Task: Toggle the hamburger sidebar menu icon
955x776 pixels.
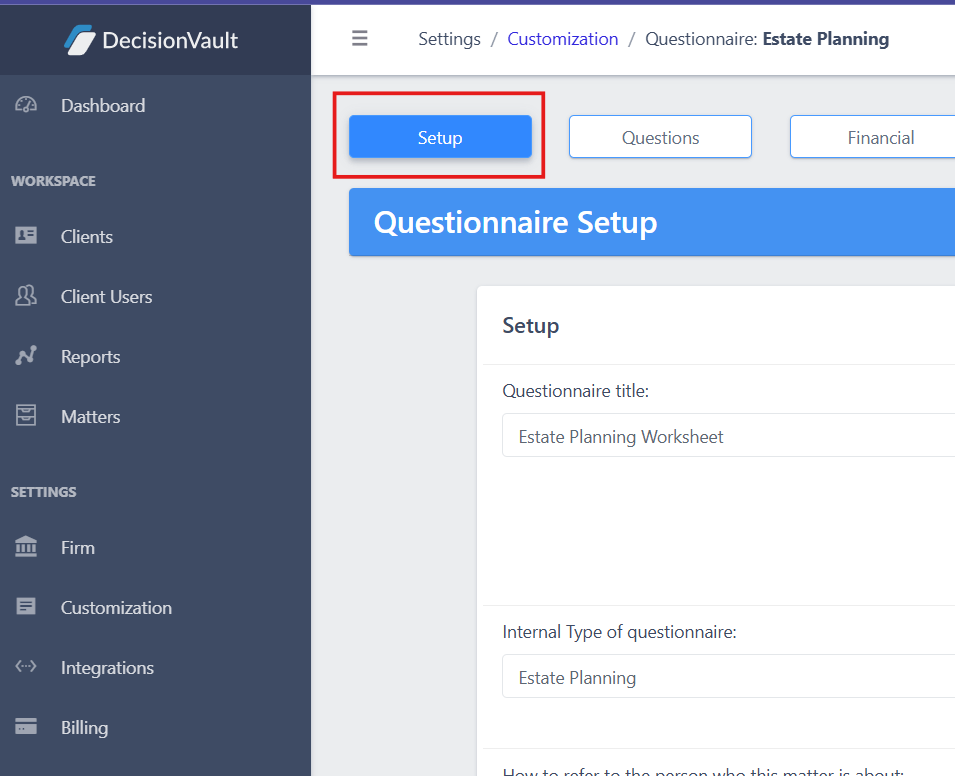Action: [x=359, y=38]
